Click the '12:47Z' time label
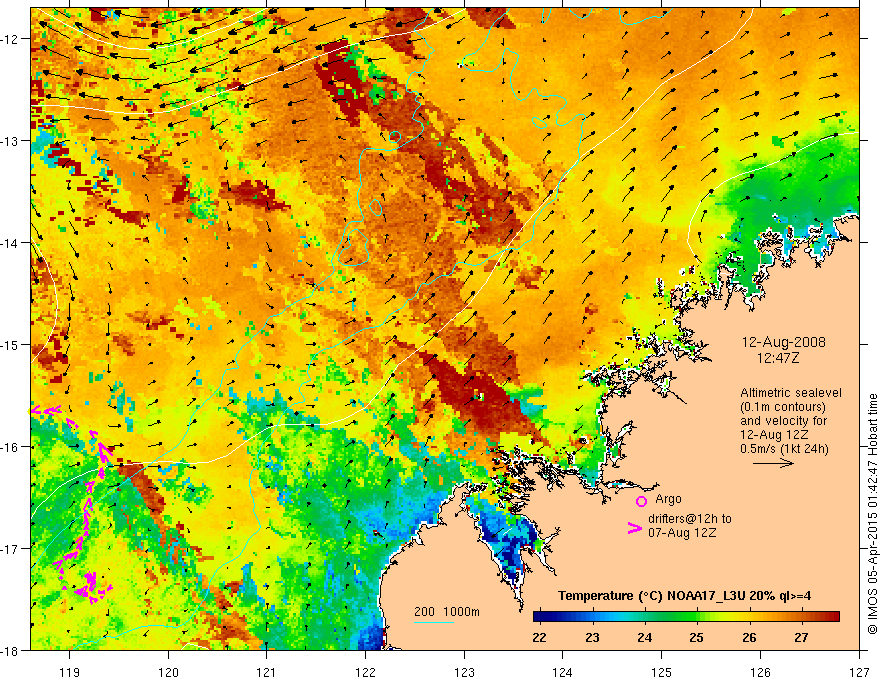The image size is (880, 680). (x=778, y=357)
